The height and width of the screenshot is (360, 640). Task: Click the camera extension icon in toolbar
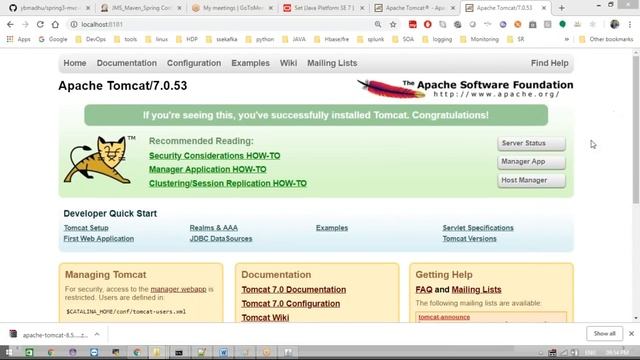533,24
